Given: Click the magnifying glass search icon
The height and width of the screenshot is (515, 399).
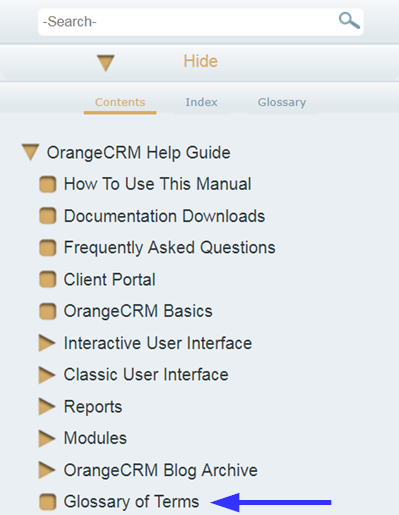Looking at the screenshot, I should (x=349, y=21).
